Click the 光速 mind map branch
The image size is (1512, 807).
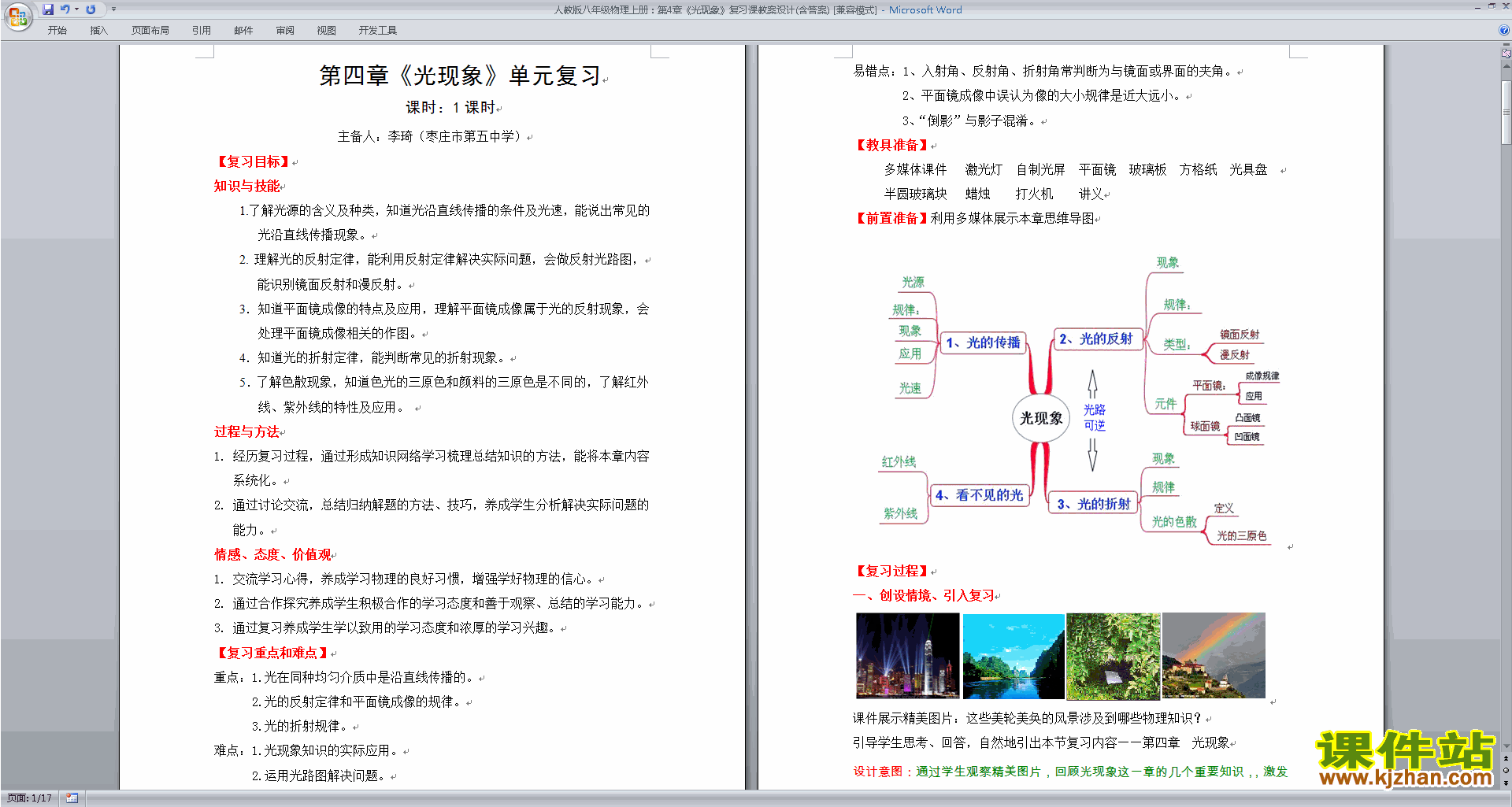[x=910, y=388]
